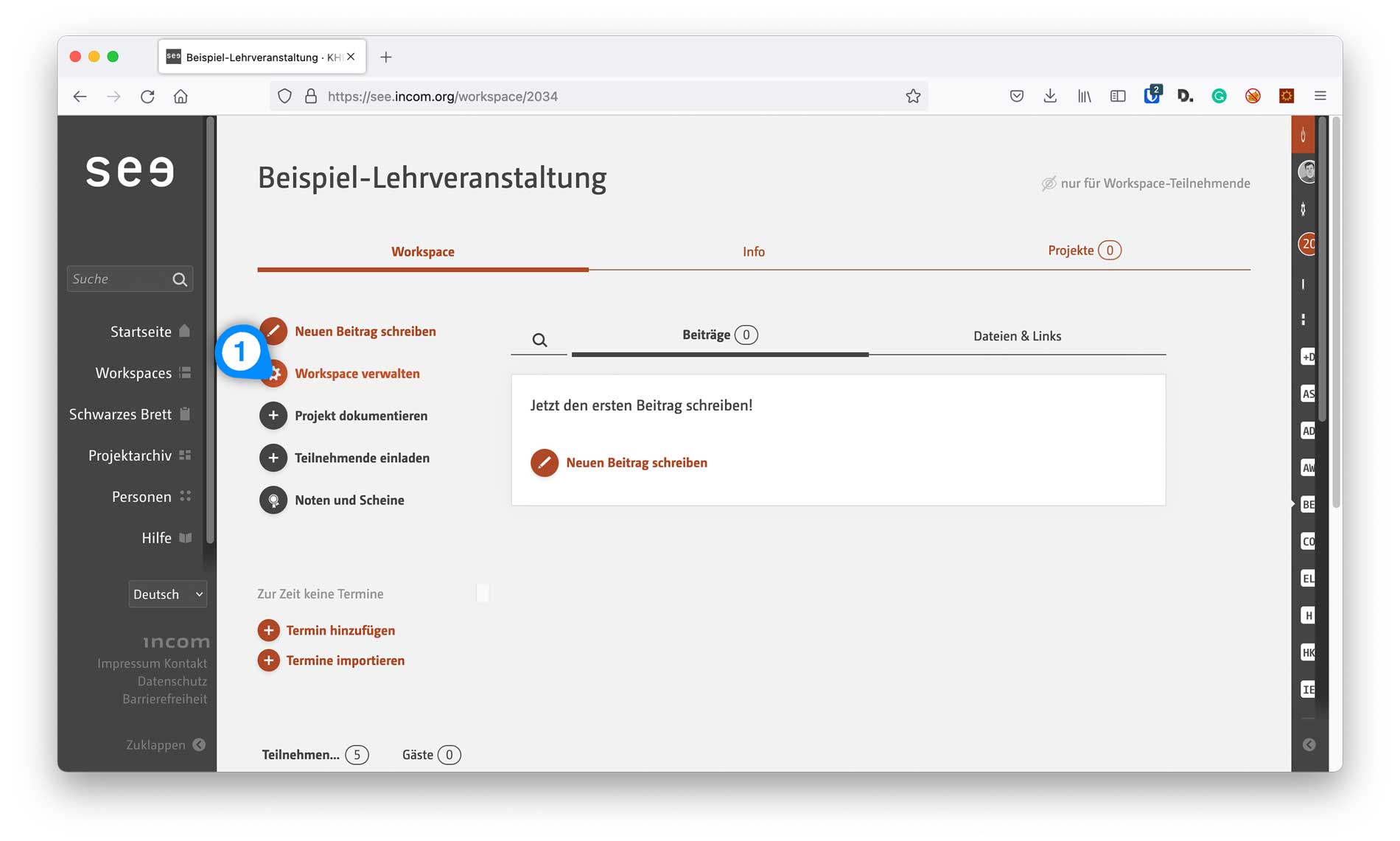Click nur für Workspace-Teilnehmende visibility label
1400x841 pixels.
point(1146,184)
